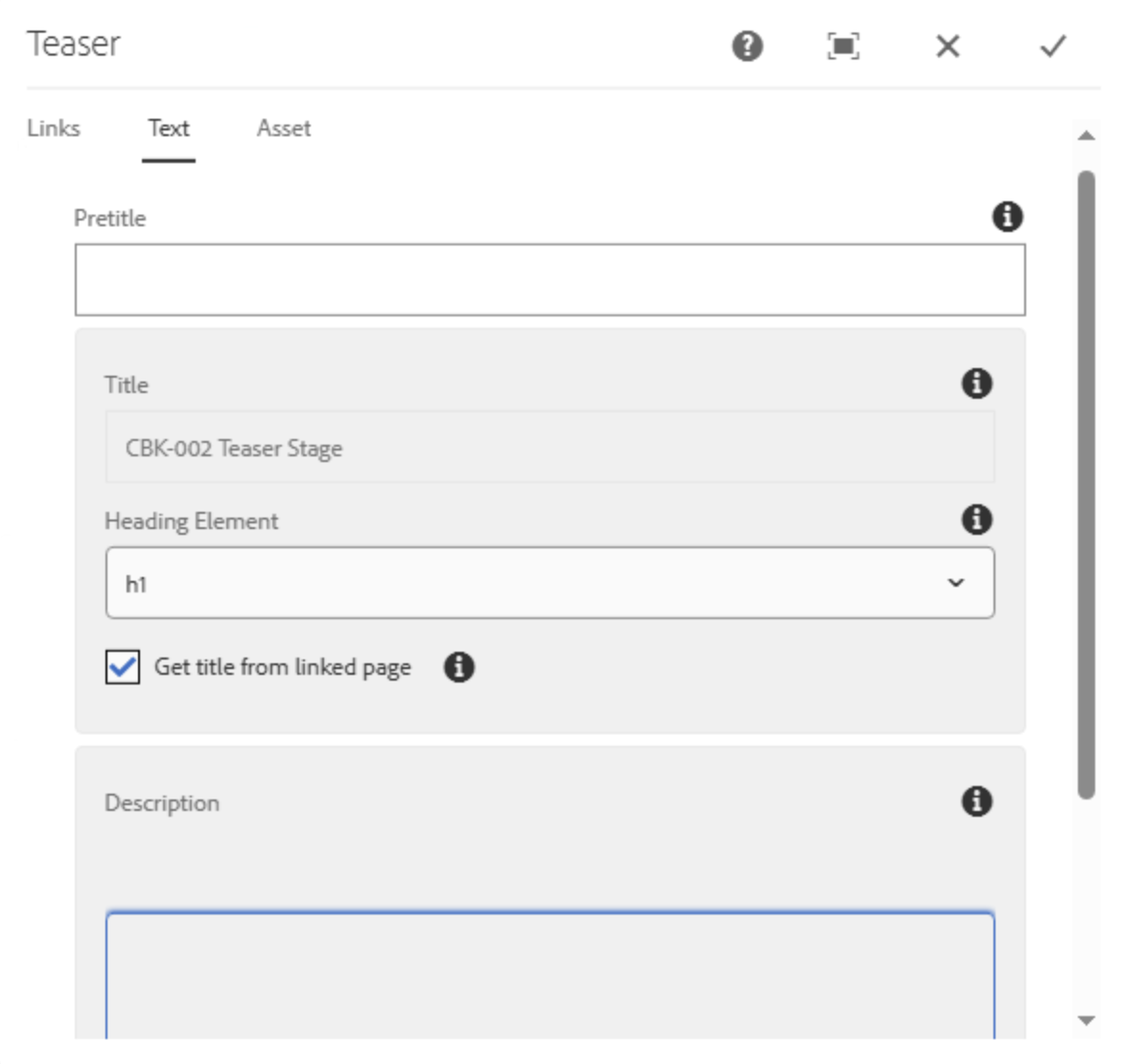Screen dimensions: 1122x1064
Task: View info about Get title from linked page
Action: (x=458, y=666)
